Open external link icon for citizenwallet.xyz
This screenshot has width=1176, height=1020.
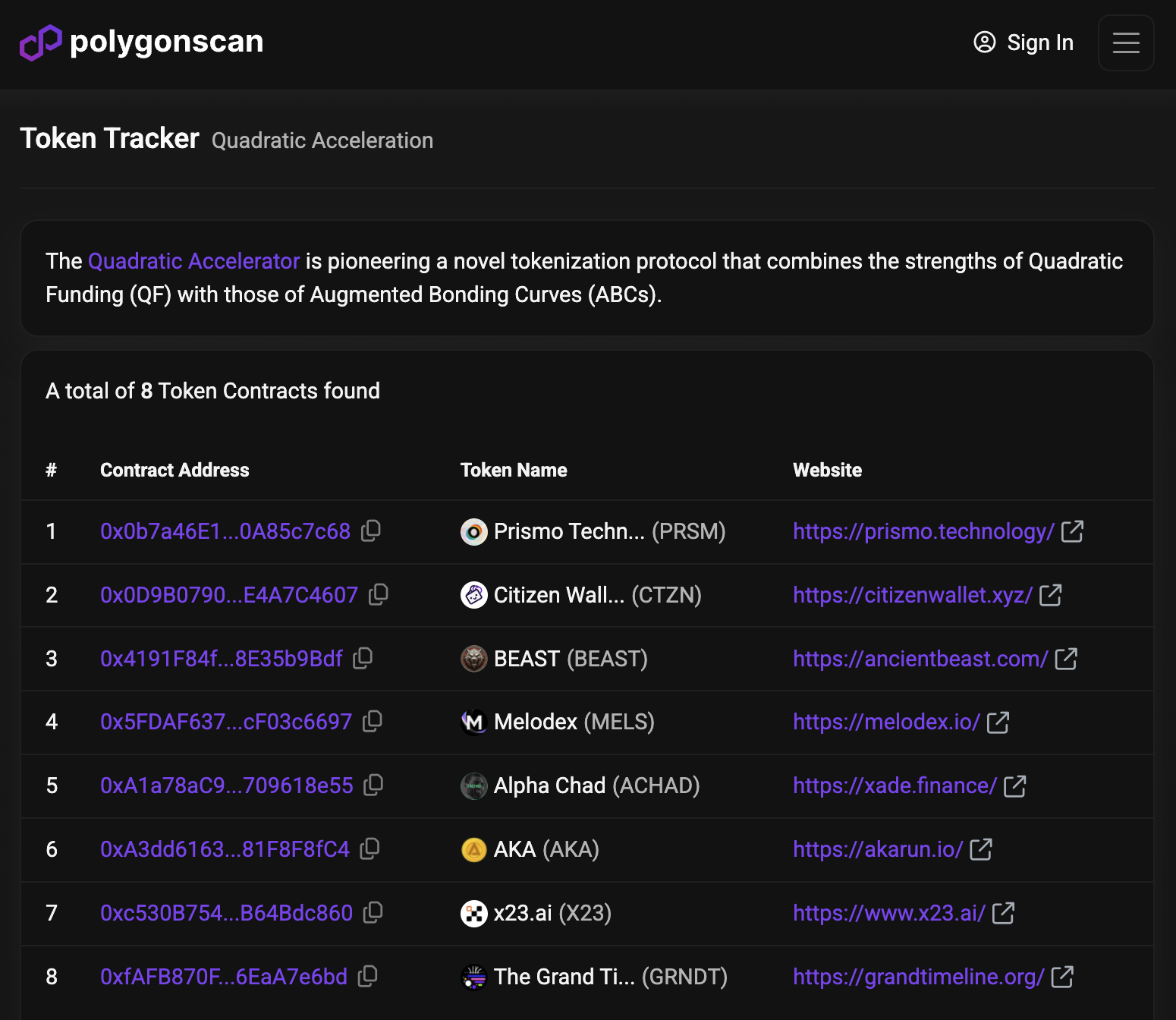point(1050,595)
